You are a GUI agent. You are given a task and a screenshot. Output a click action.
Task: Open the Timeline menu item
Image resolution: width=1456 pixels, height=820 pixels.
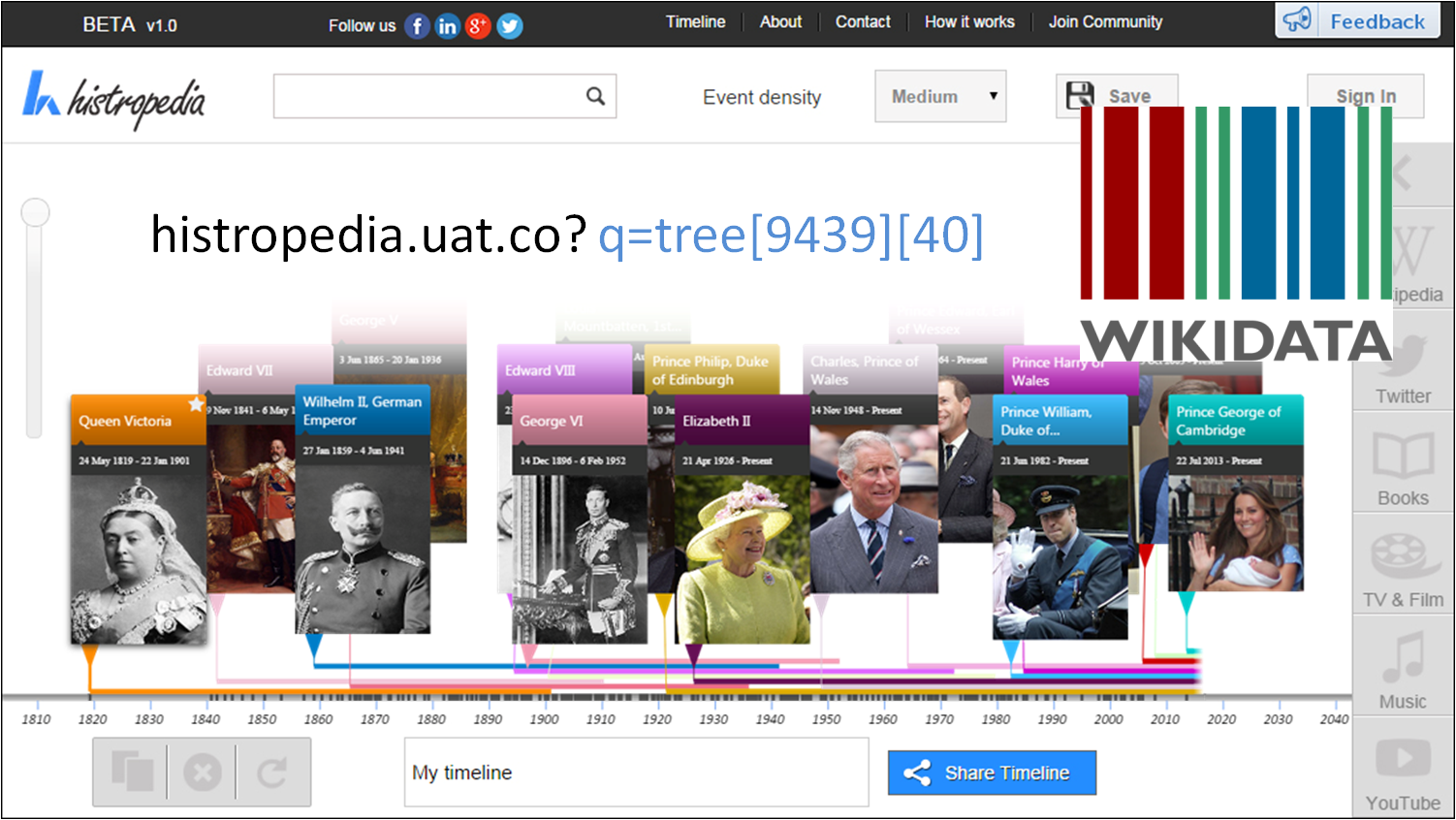tap(695, 21)
